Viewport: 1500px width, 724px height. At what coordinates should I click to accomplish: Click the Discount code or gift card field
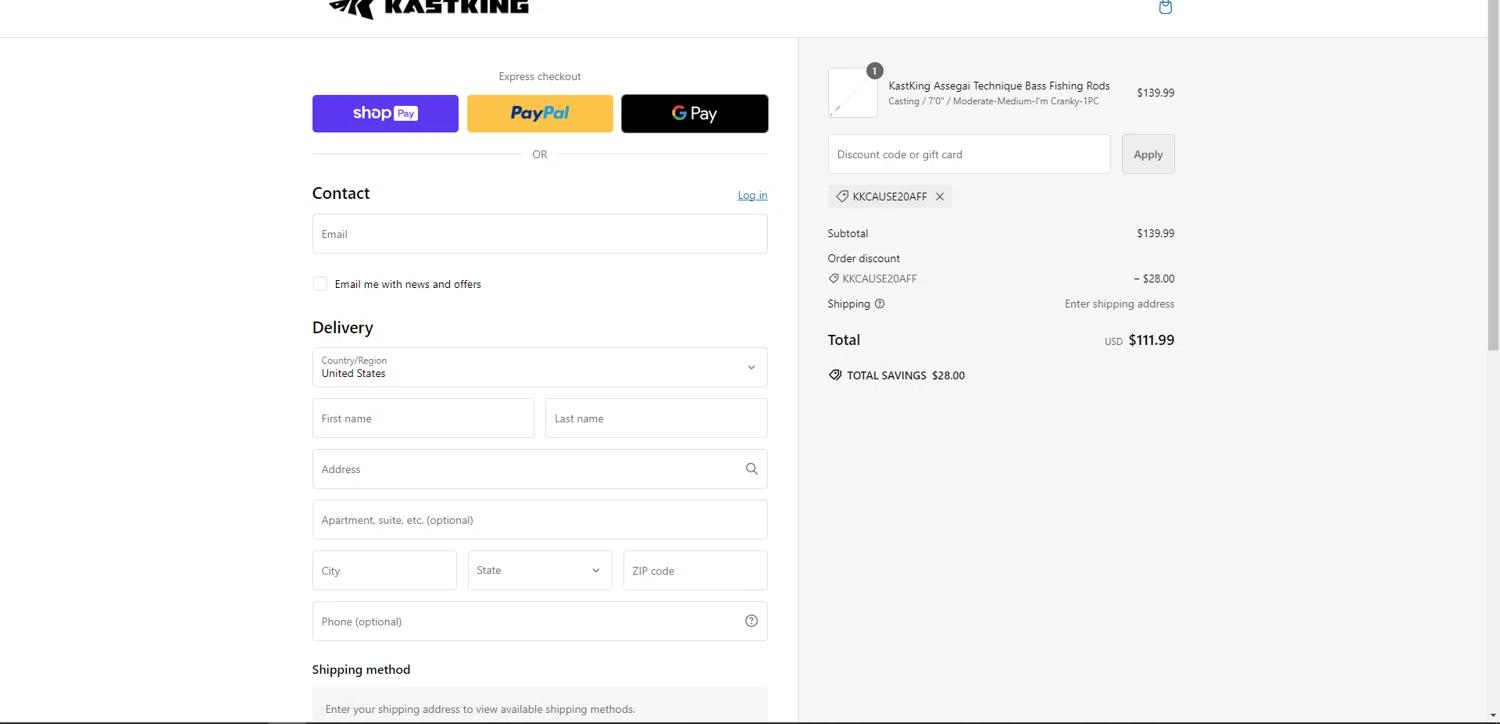pyautogui.click(x=969, y=154)
